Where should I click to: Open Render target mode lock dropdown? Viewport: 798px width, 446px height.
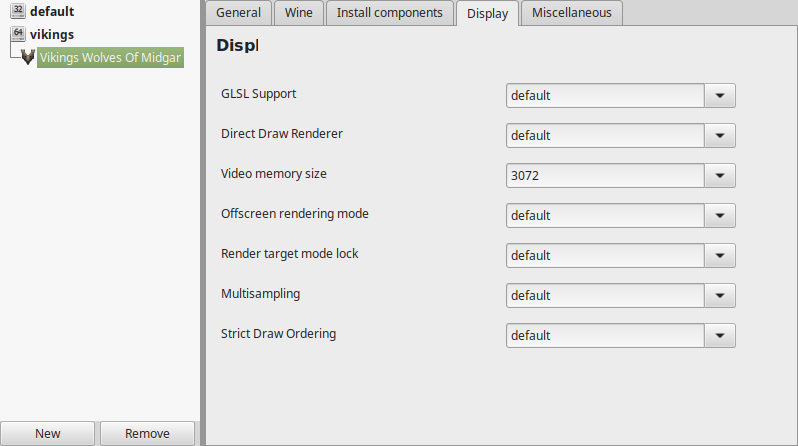tap(720, 256)
